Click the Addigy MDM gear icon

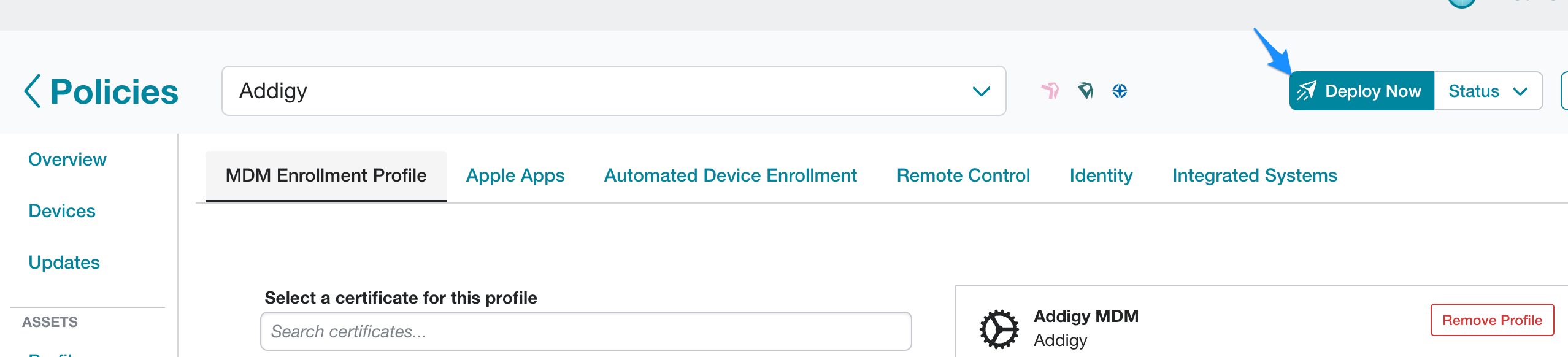point(1000,327)
